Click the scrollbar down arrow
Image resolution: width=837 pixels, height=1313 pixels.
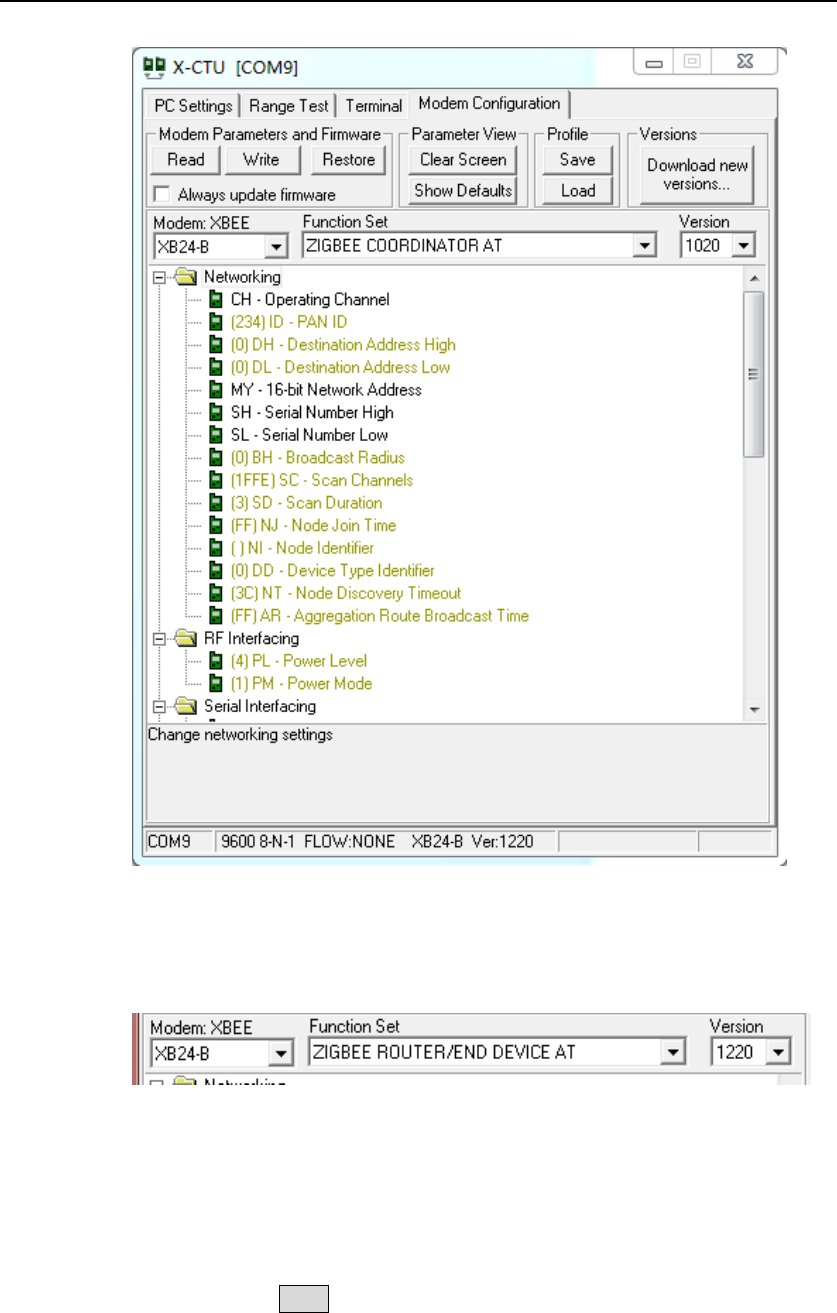point(755,709)
